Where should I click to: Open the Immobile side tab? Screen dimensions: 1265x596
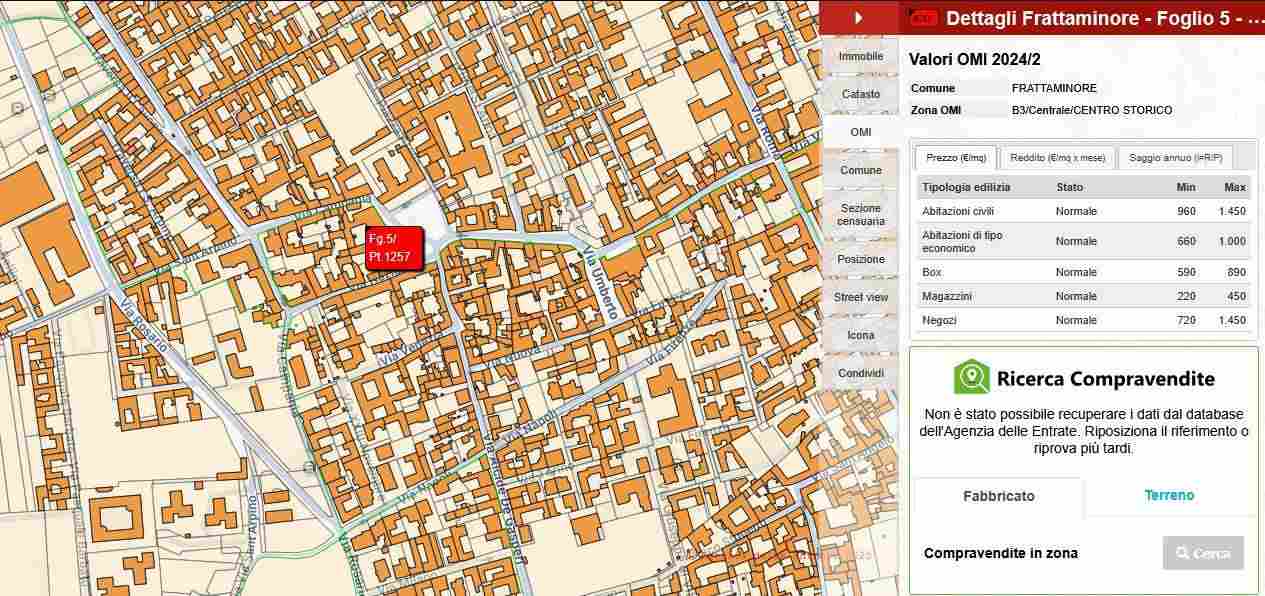click(x=860, y=57)
